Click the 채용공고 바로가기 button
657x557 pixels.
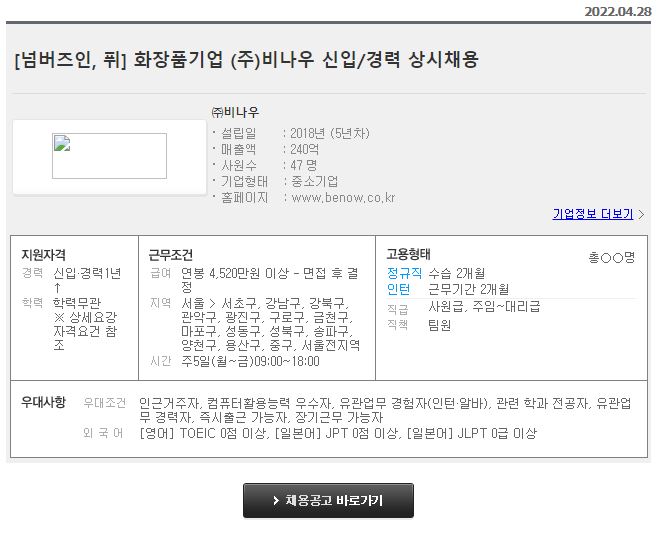point(328,500)
